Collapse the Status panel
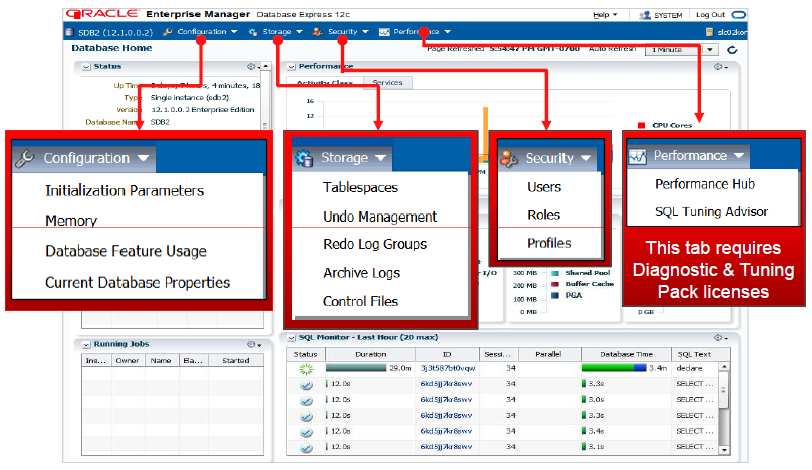The image size is (812, 470). point(86,67)
